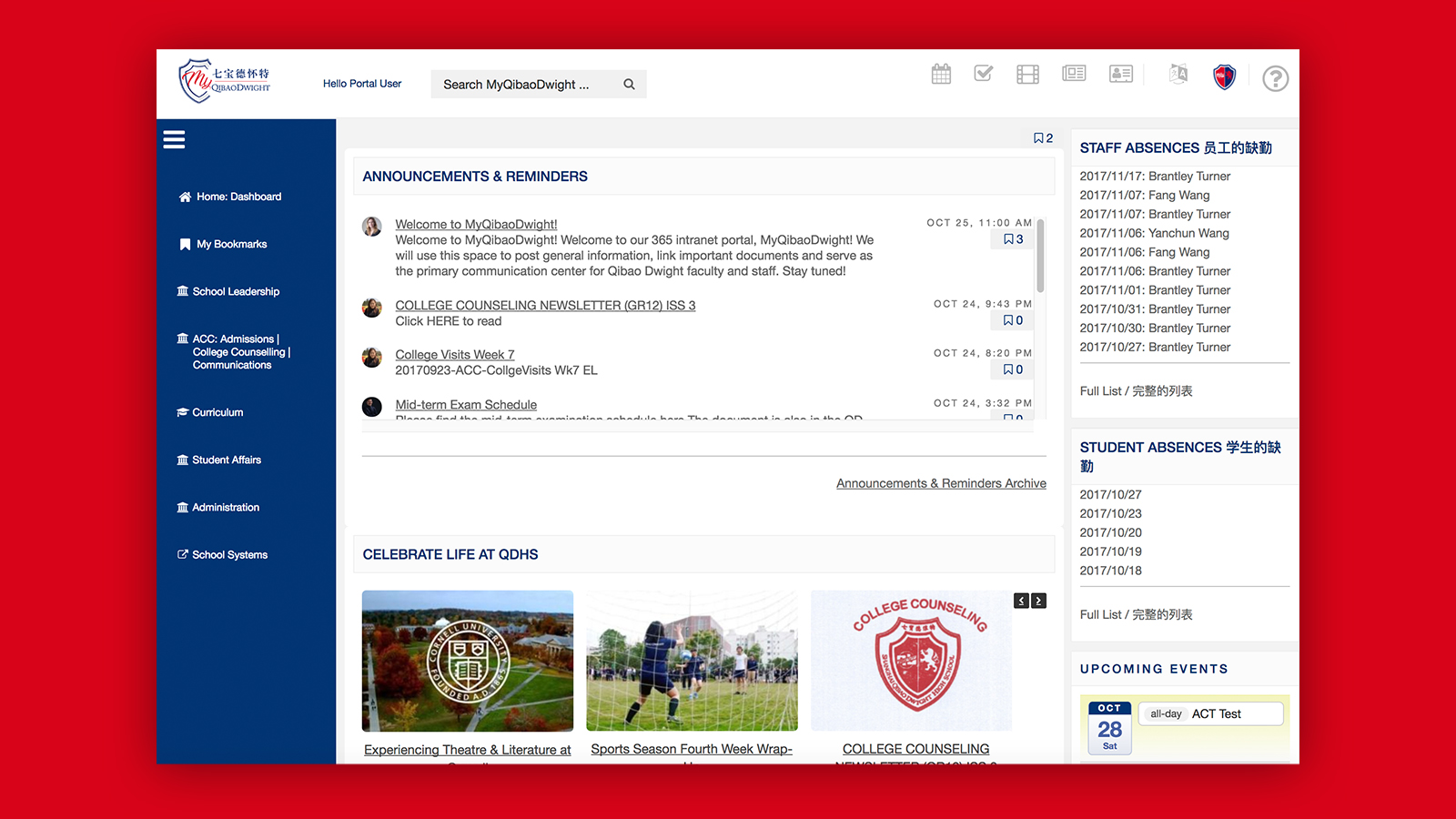Open student absence 2017/10/20

coord(1110,532)
